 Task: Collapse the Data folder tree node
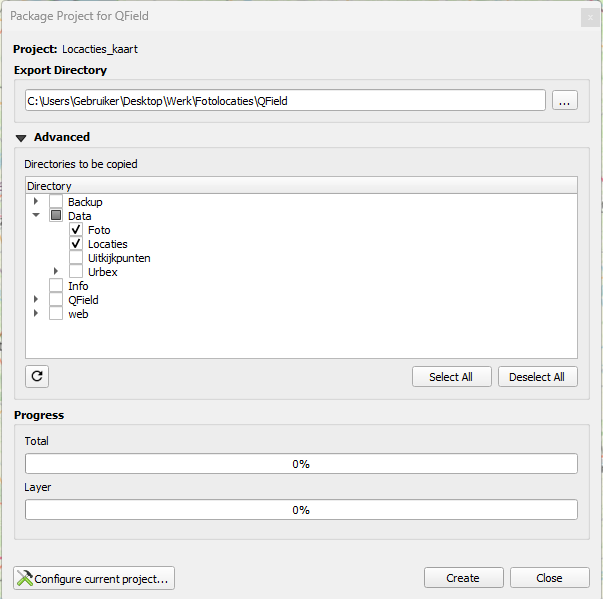[36, 215]
